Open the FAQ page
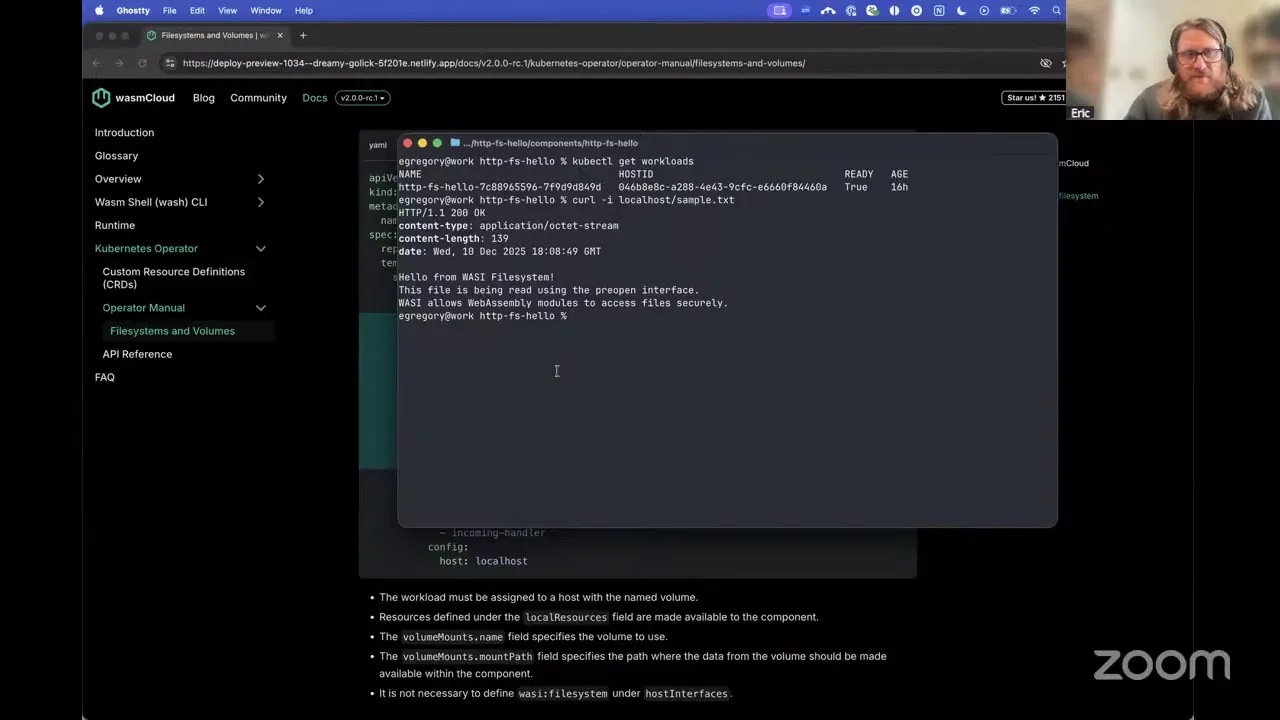Screen dimensions: 1280x720 pyautogui.click(x=104, y=377)
